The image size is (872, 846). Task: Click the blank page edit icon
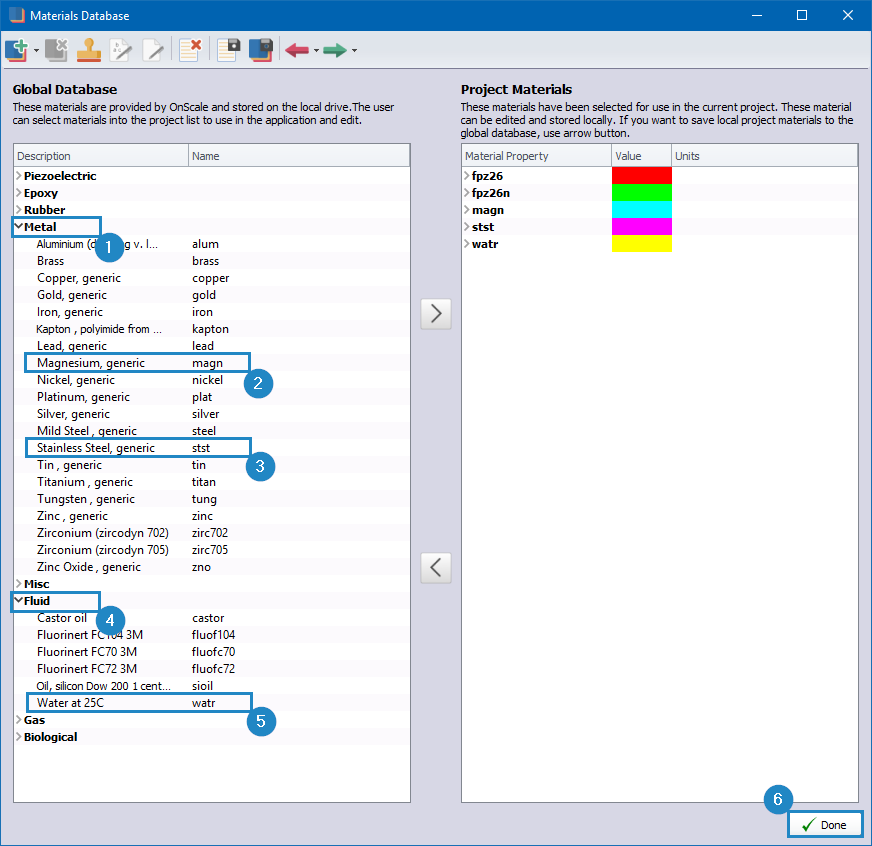153,50
